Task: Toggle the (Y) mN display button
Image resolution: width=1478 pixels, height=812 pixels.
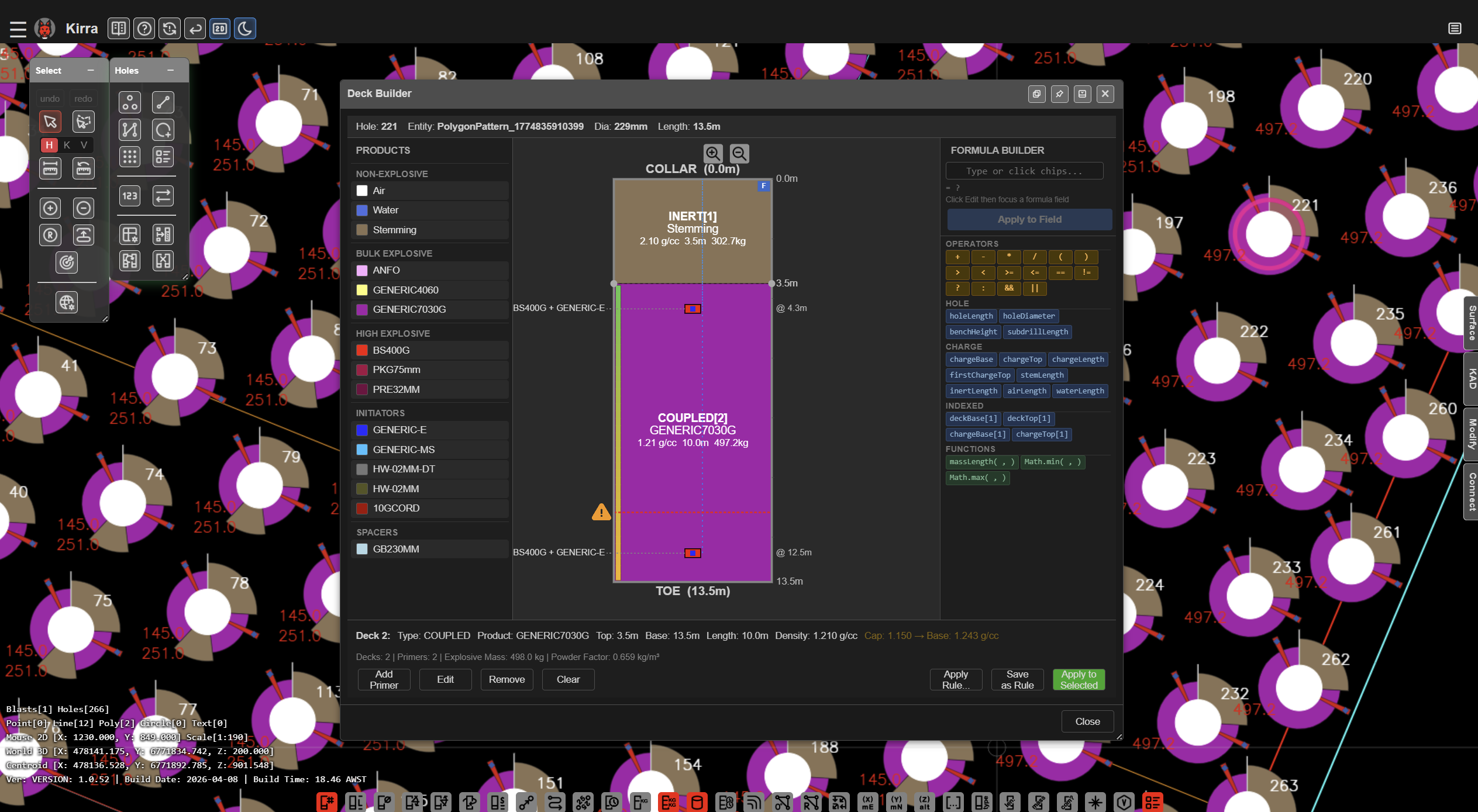Action: point(897,802)
